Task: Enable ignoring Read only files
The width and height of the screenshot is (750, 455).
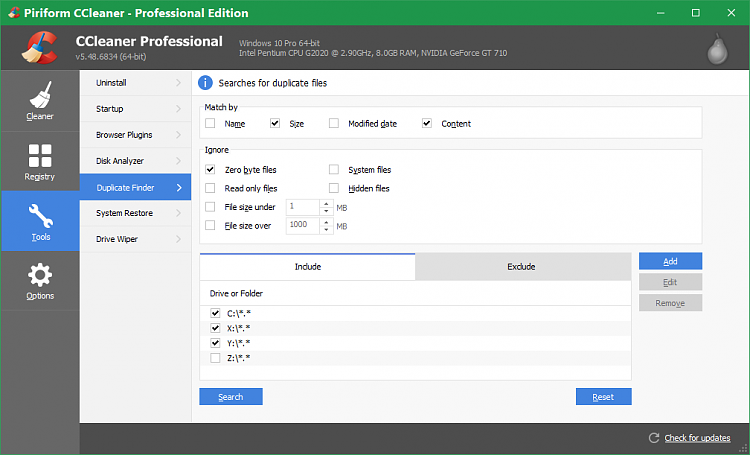Action: [210, 188]
